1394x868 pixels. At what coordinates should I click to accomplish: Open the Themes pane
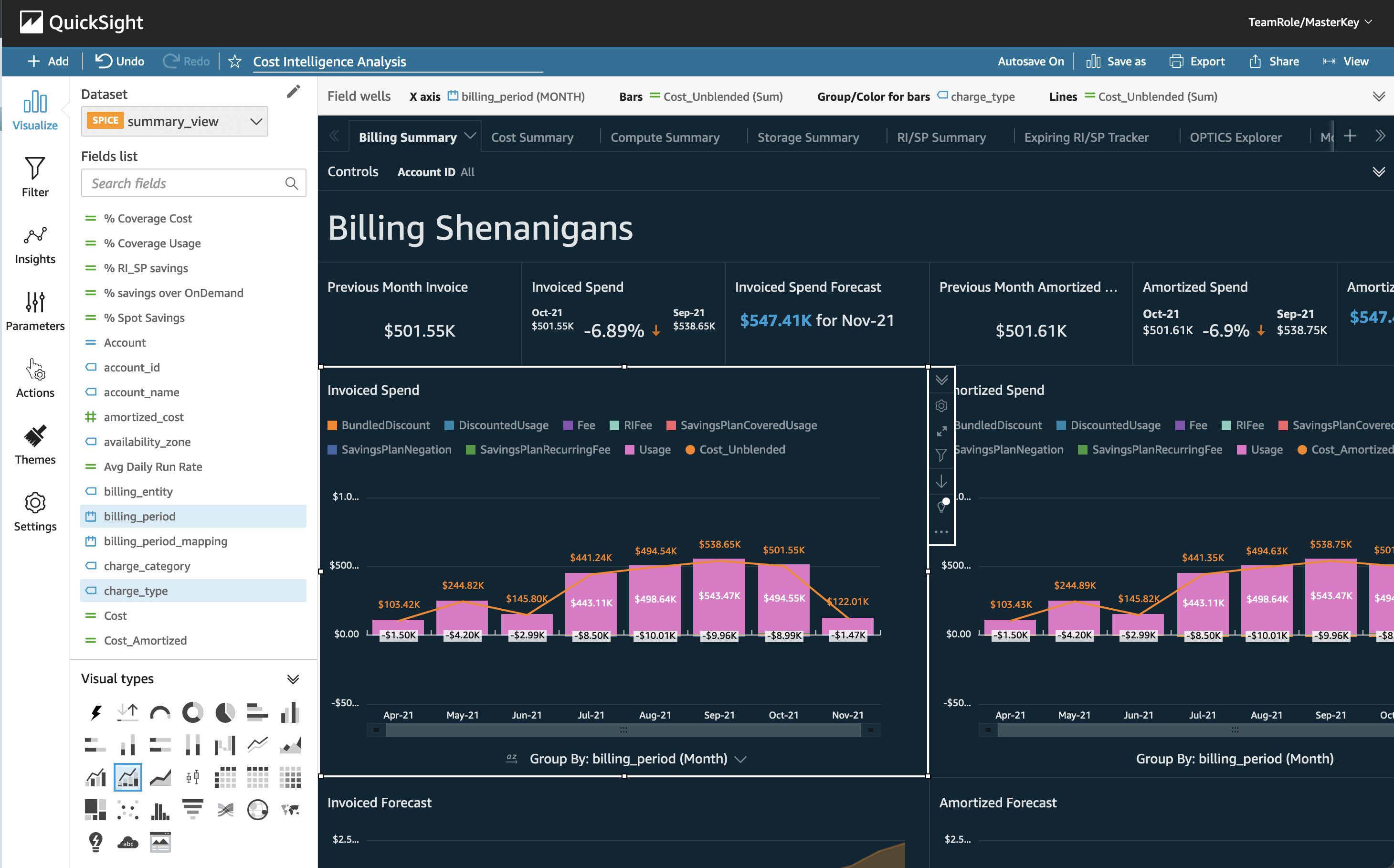[x=35, y=445]
